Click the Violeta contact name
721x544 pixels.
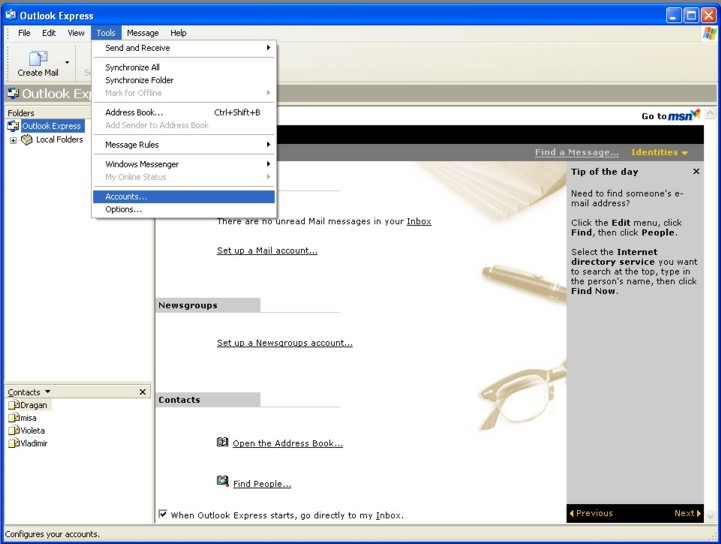click(x=32, y=431)
